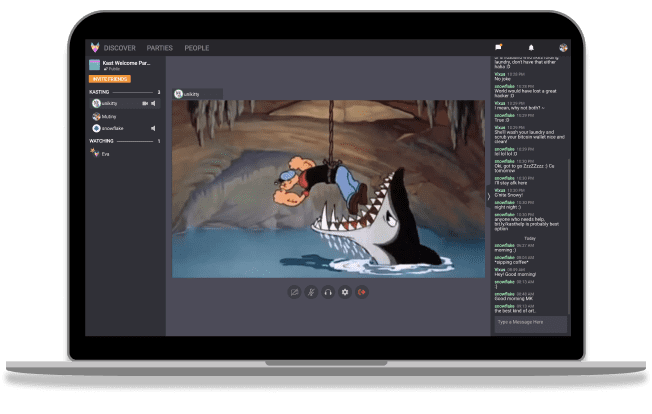Click the WATCHING section header
This screenshot has height=414, width=652.
coord(101,141)
